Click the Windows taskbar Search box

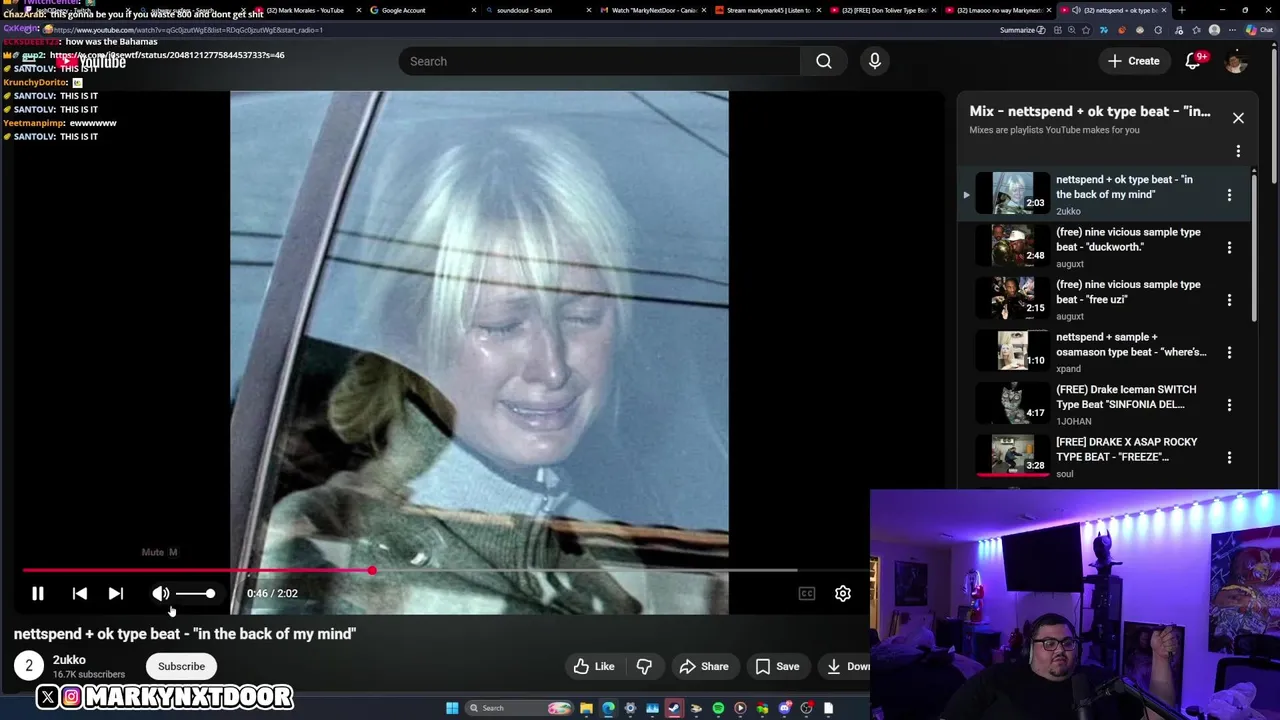(x=520, y=708)
